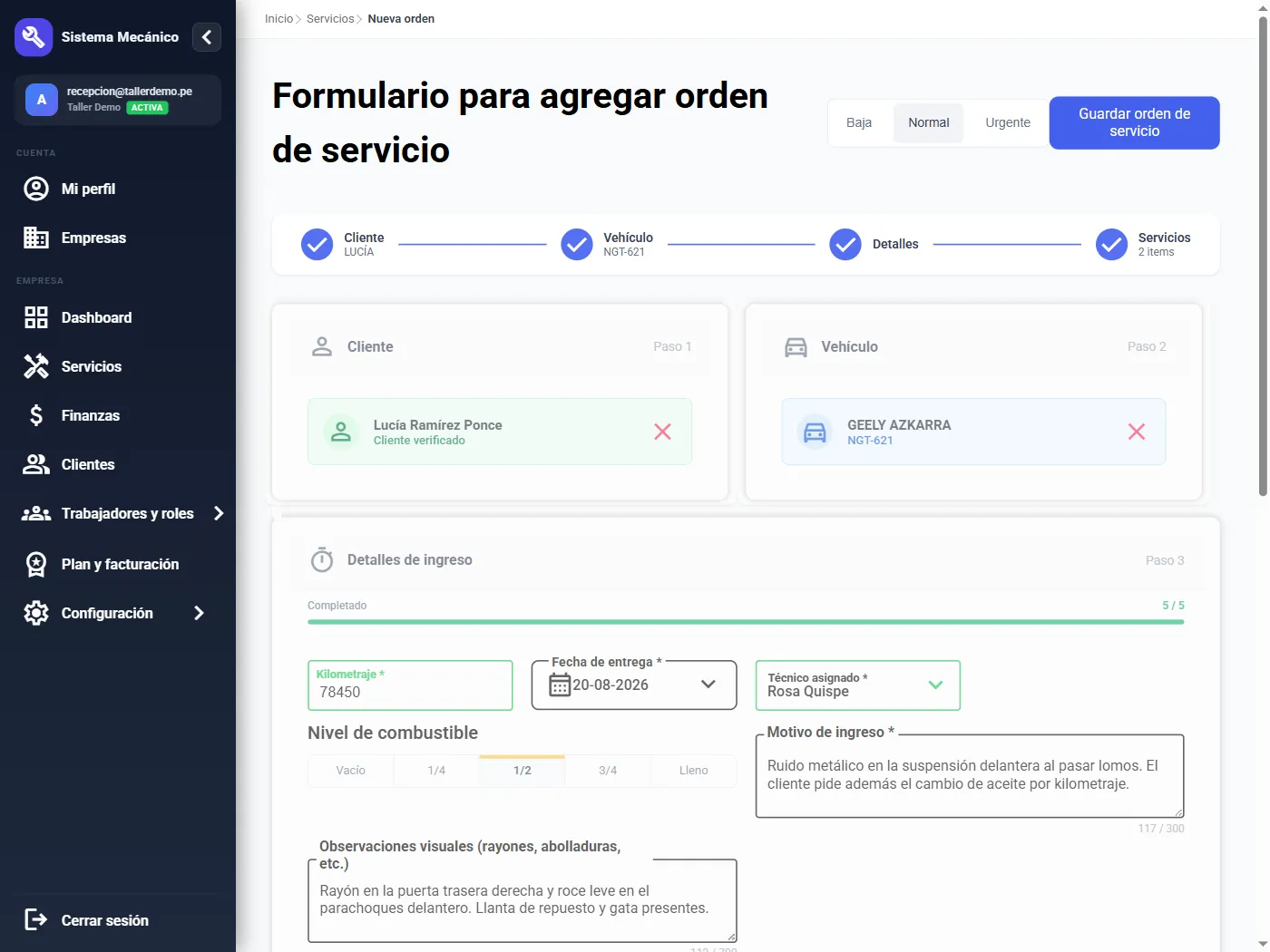Click the Completado progress bar
Image resolution: width=1270 pixels, height=952 pixels.
(746, 622)
